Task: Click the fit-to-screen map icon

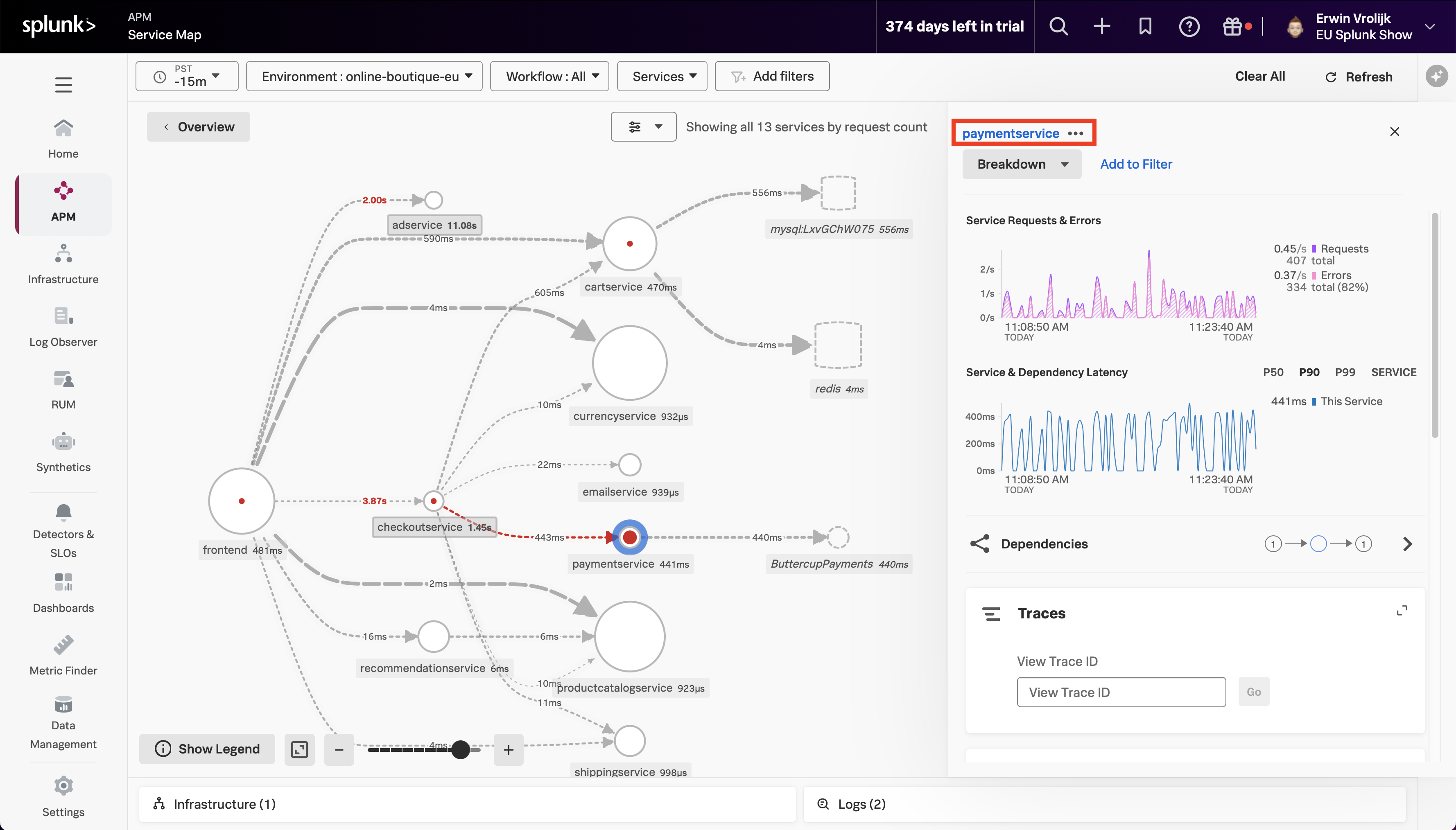Action: coord(299,749)
